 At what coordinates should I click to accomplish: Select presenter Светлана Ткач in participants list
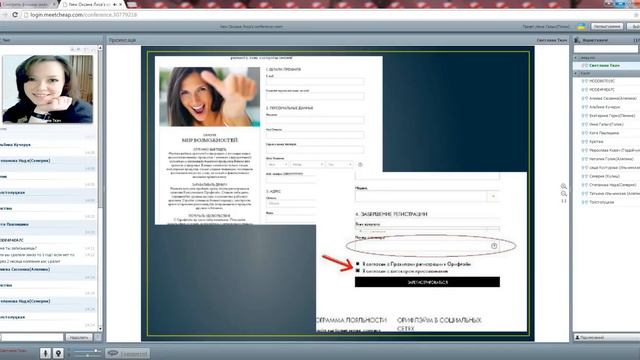604,65
